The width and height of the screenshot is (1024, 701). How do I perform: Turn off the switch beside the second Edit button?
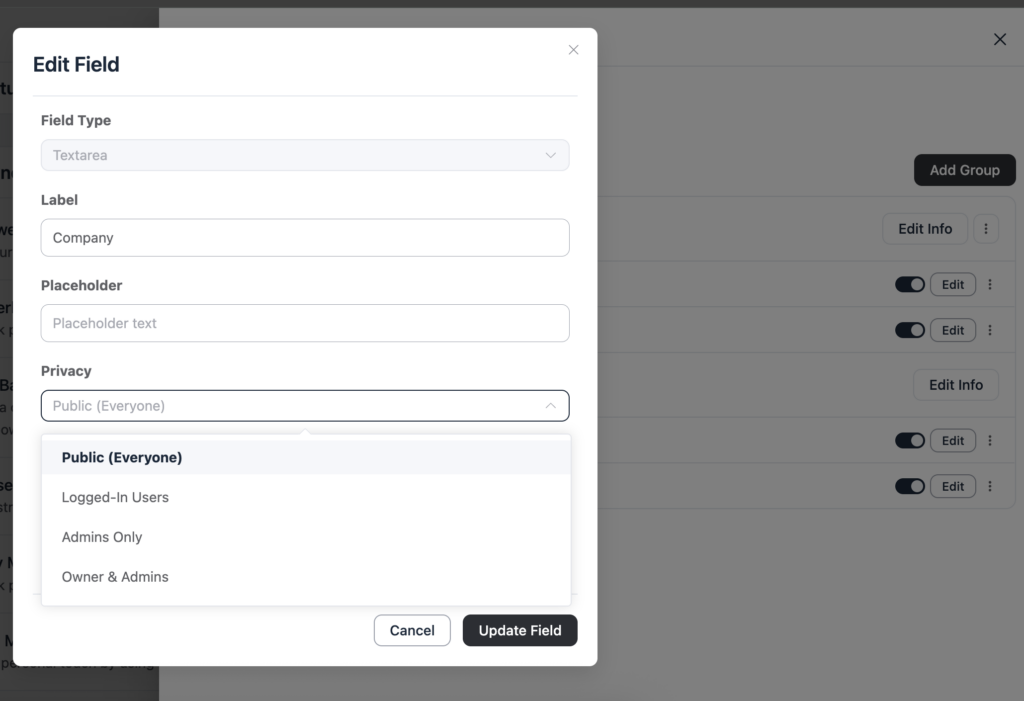click(909, 330)
